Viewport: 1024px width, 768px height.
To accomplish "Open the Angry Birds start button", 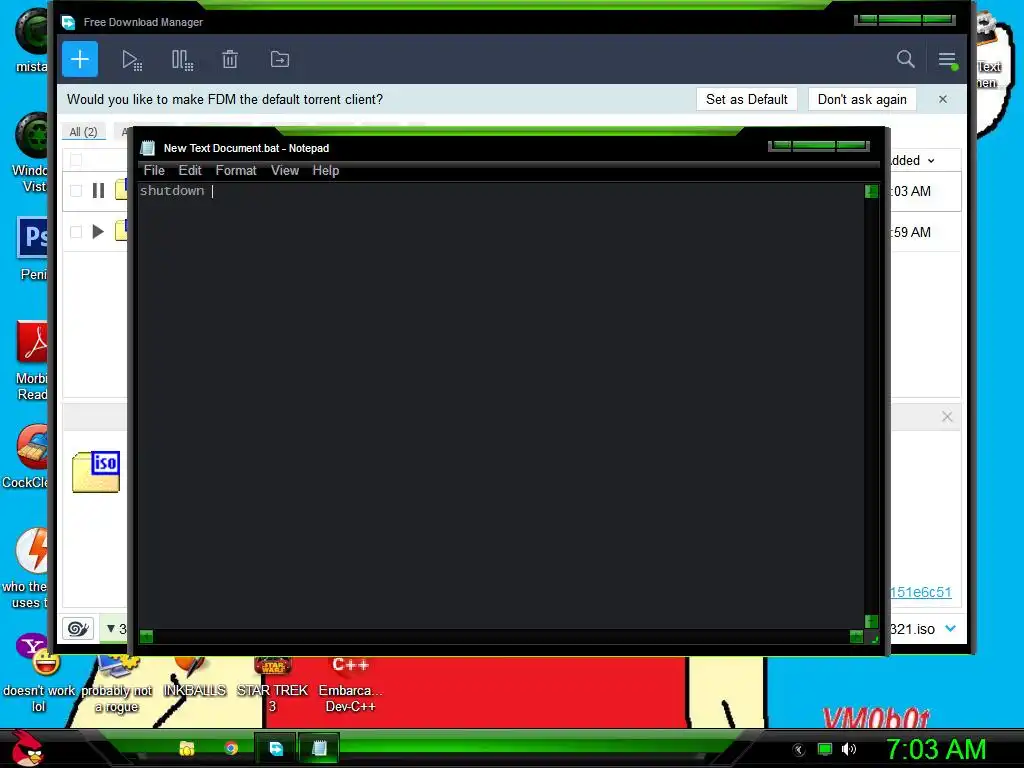I will pyautogui.click(x=27, y=748).
